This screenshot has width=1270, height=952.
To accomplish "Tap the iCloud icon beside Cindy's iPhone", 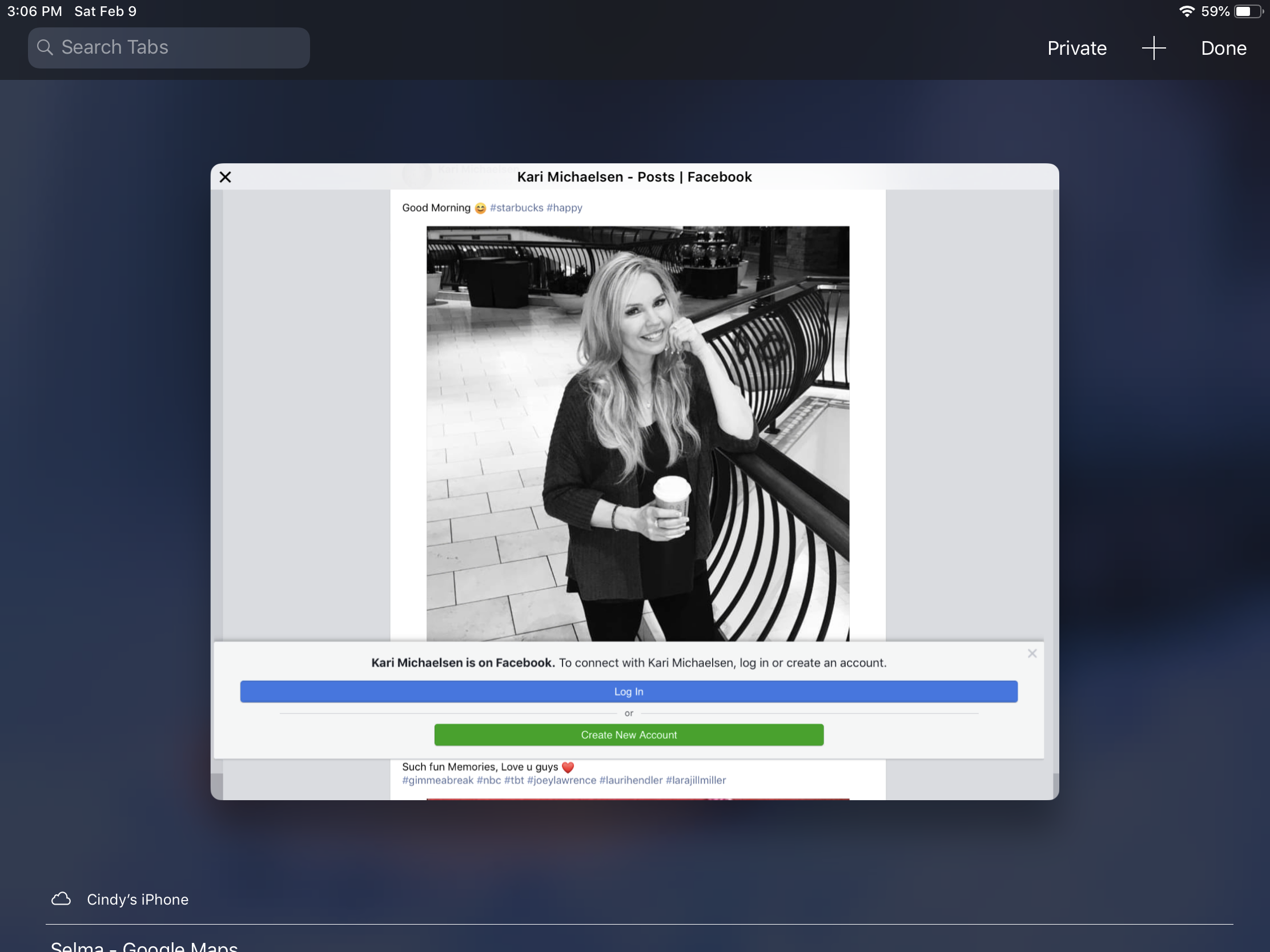I will (62, 898).
